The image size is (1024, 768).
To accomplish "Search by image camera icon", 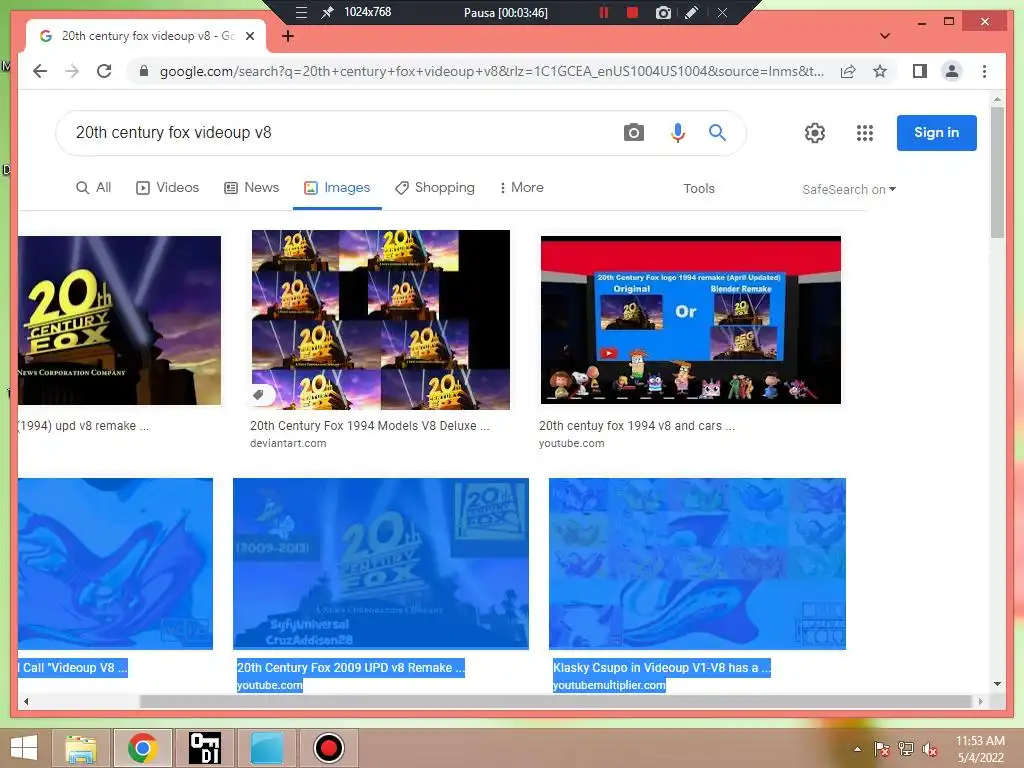I will tap(633, 133).
